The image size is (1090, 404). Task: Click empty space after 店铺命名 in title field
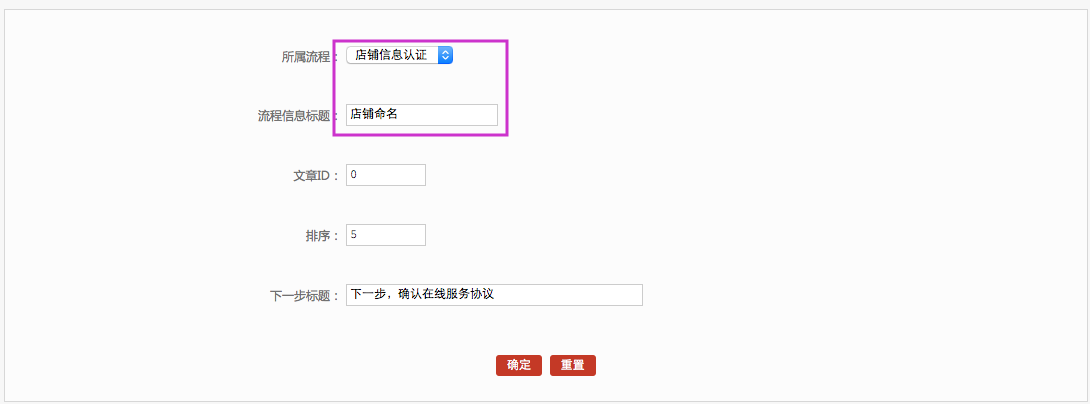pos(455,115)
